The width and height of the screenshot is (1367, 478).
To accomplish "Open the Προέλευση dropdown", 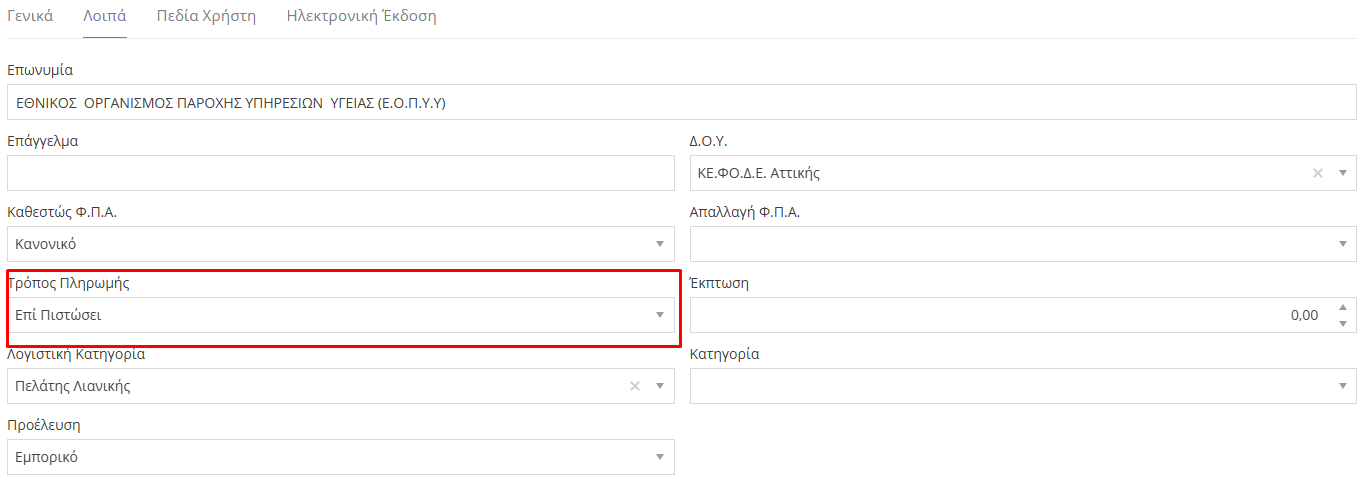I will click(659, 457).
